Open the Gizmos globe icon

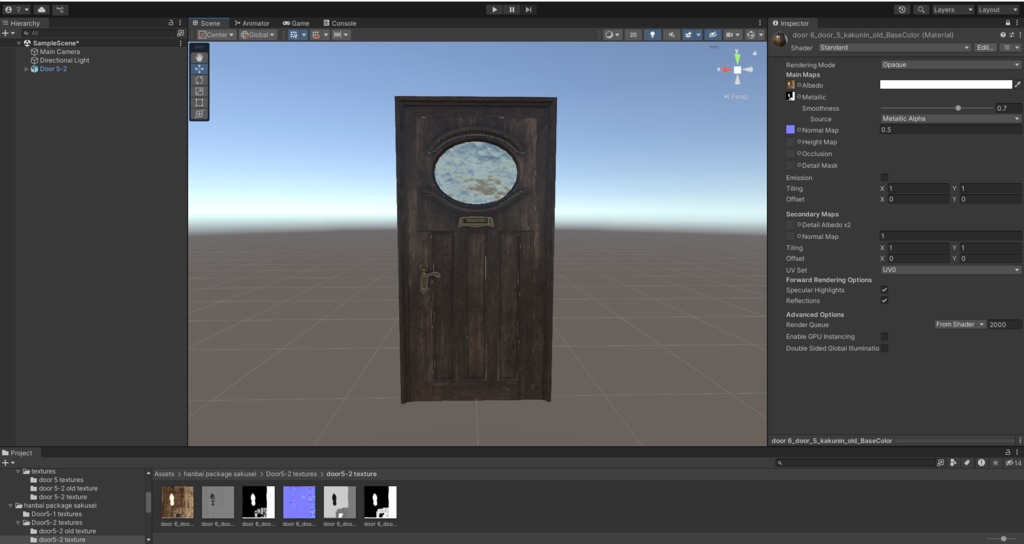(750, 35)
